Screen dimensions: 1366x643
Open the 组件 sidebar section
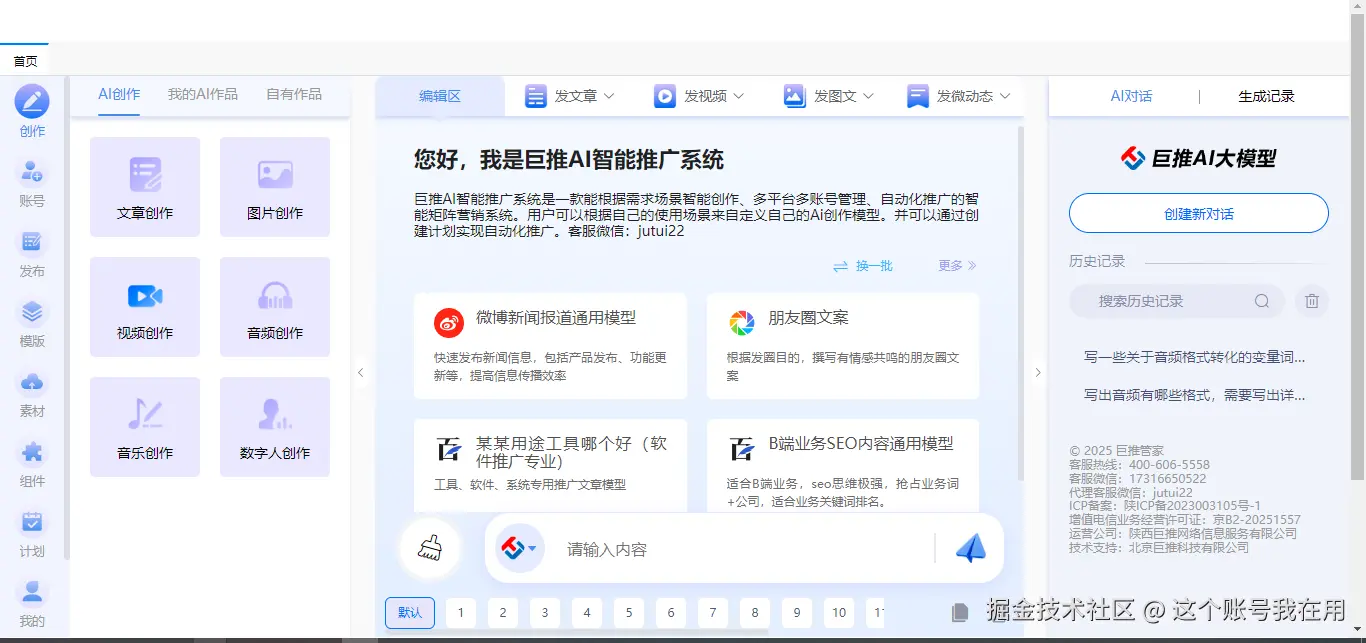pos(32,462)
